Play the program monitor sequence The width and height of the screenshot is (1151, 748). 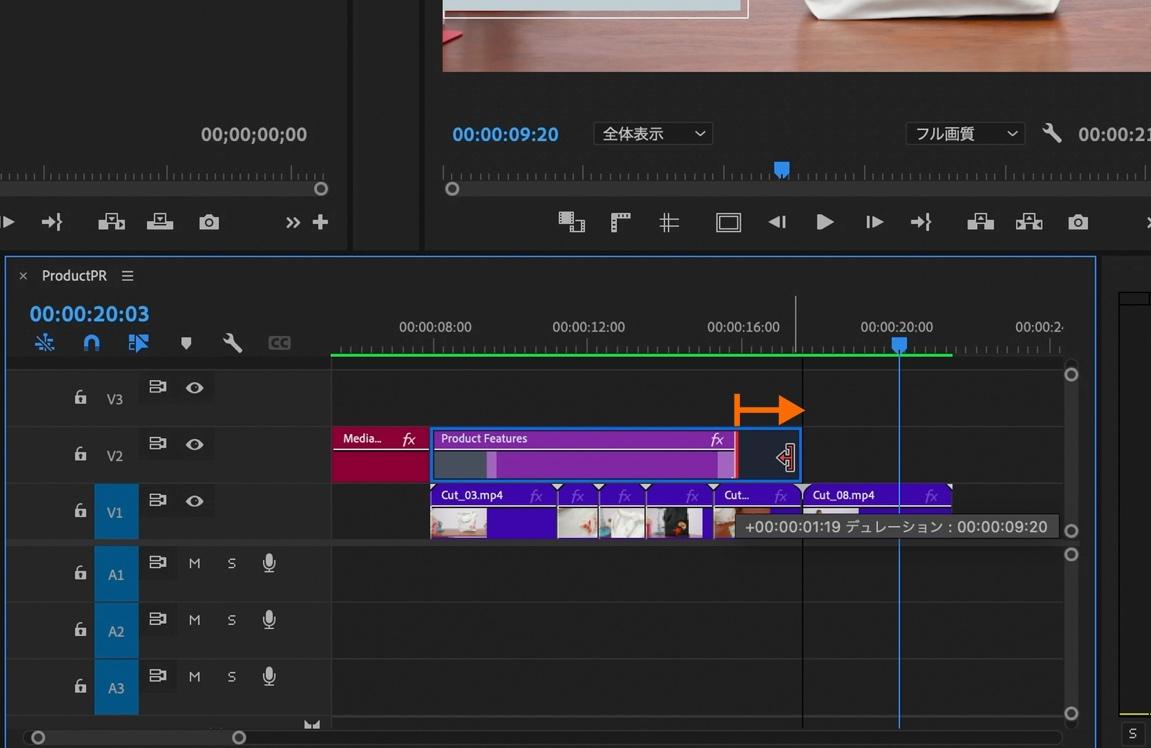824,222
